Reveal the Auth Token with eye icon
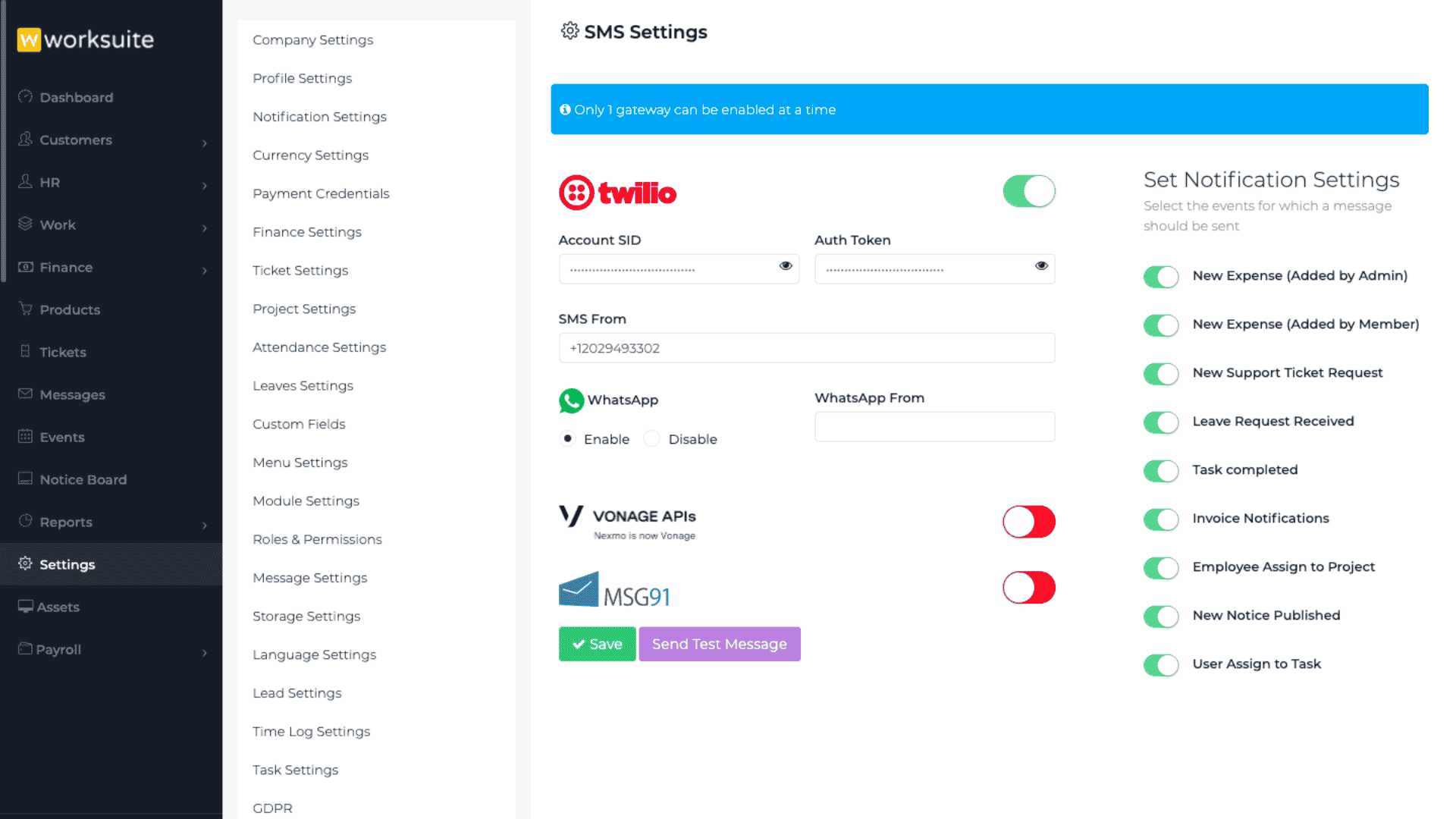The height and width of the screenshot is (819, 1456). 1041,266
